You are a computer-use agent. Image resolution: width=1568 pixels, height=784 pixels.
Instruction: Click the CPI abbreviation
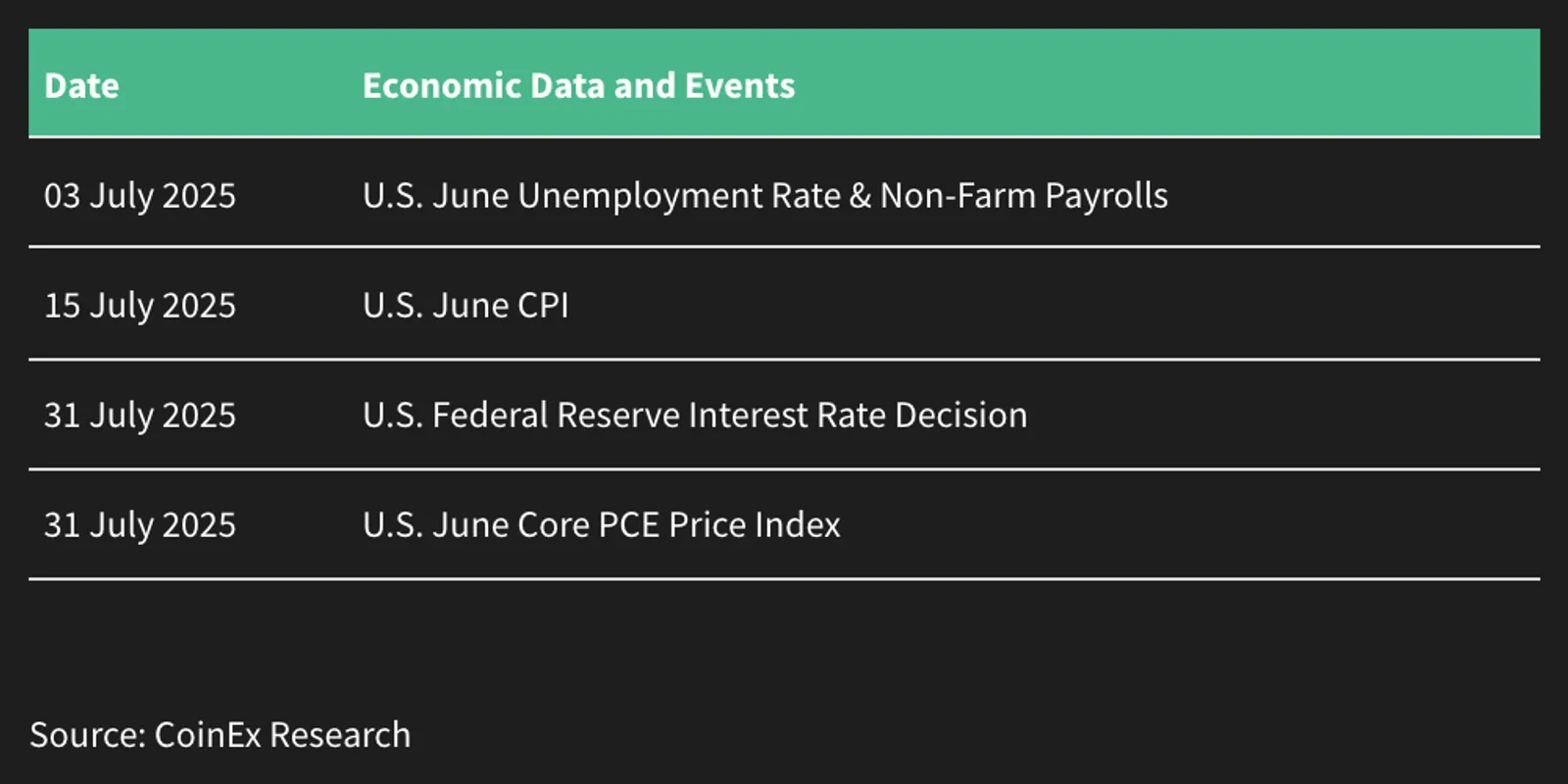[x=543, y=306]
